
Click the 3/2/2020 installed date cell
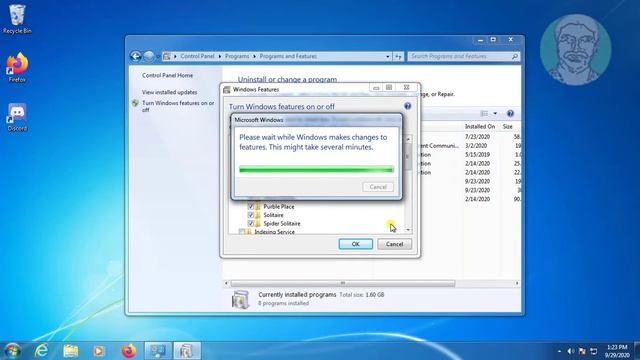coord(476,146)
